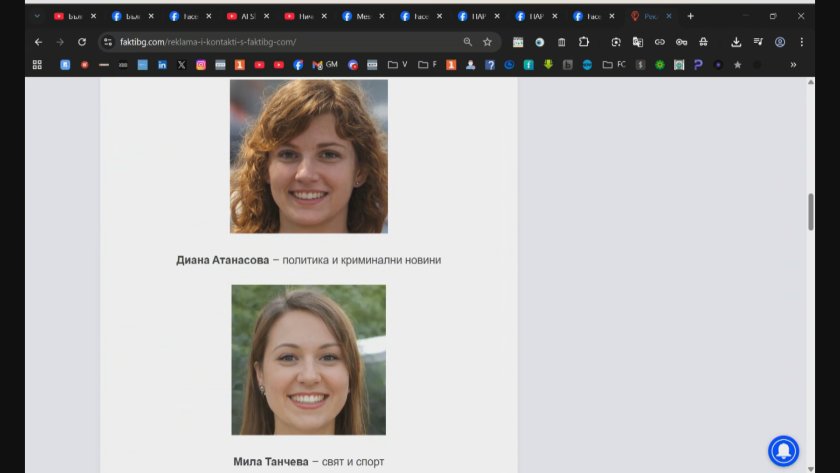Reload the page with the refresh icon
840x473 pixels.
coord(82,42)
